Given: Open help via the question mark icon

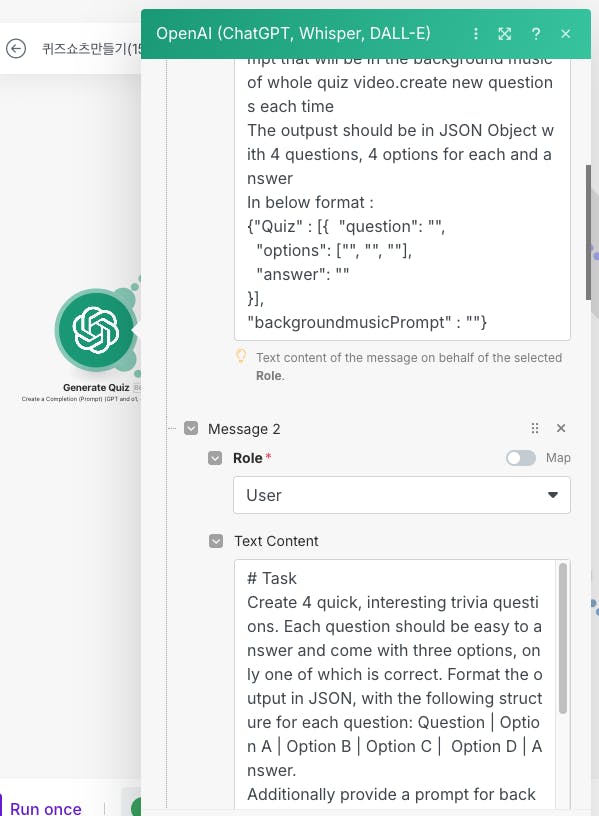Looking at the screenshot, I should 536,34.
